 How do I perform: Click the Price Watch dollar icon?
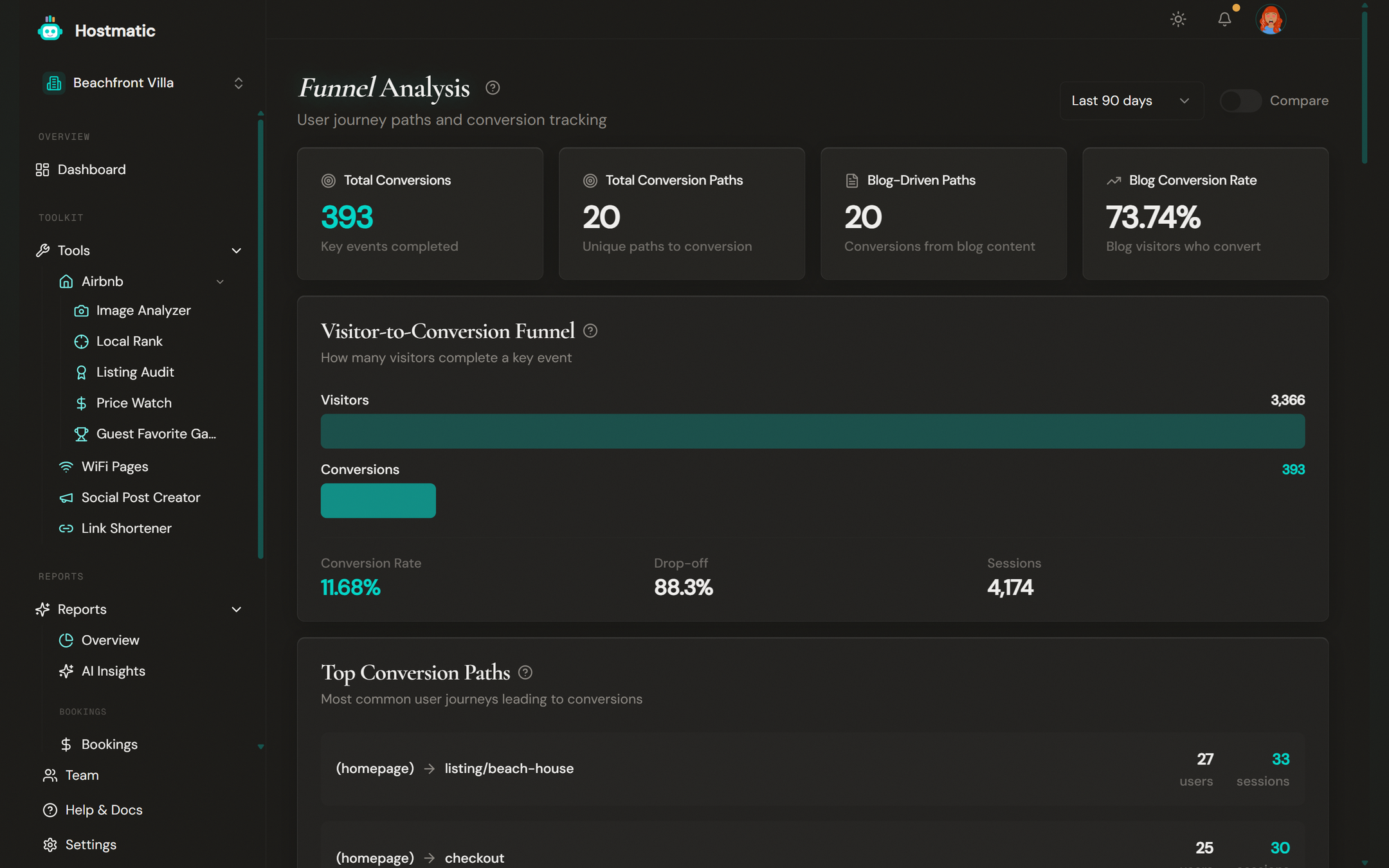point(82,403)
